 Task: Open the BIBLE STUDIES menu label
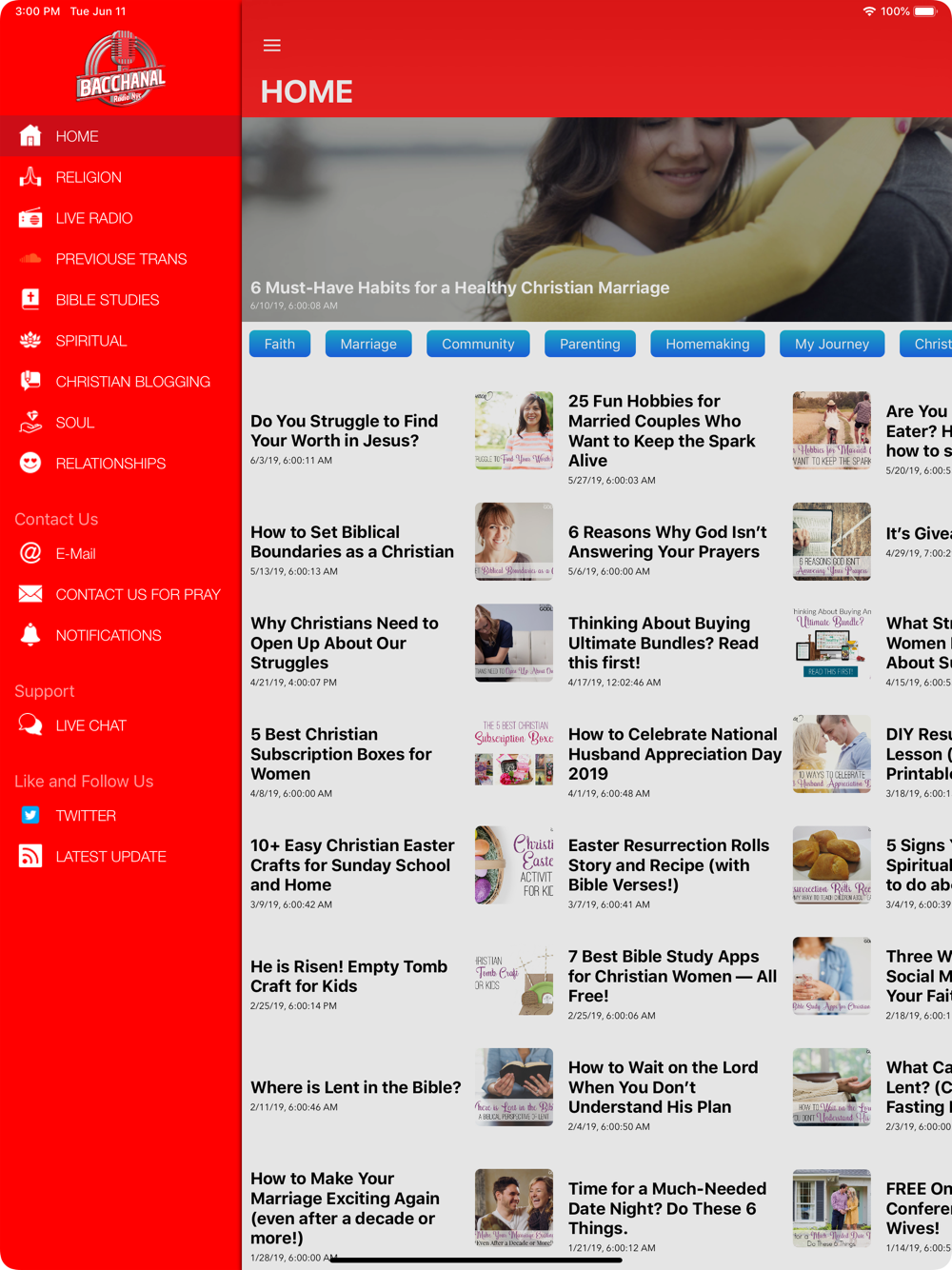pyautogui.click(x=108, y=300)
